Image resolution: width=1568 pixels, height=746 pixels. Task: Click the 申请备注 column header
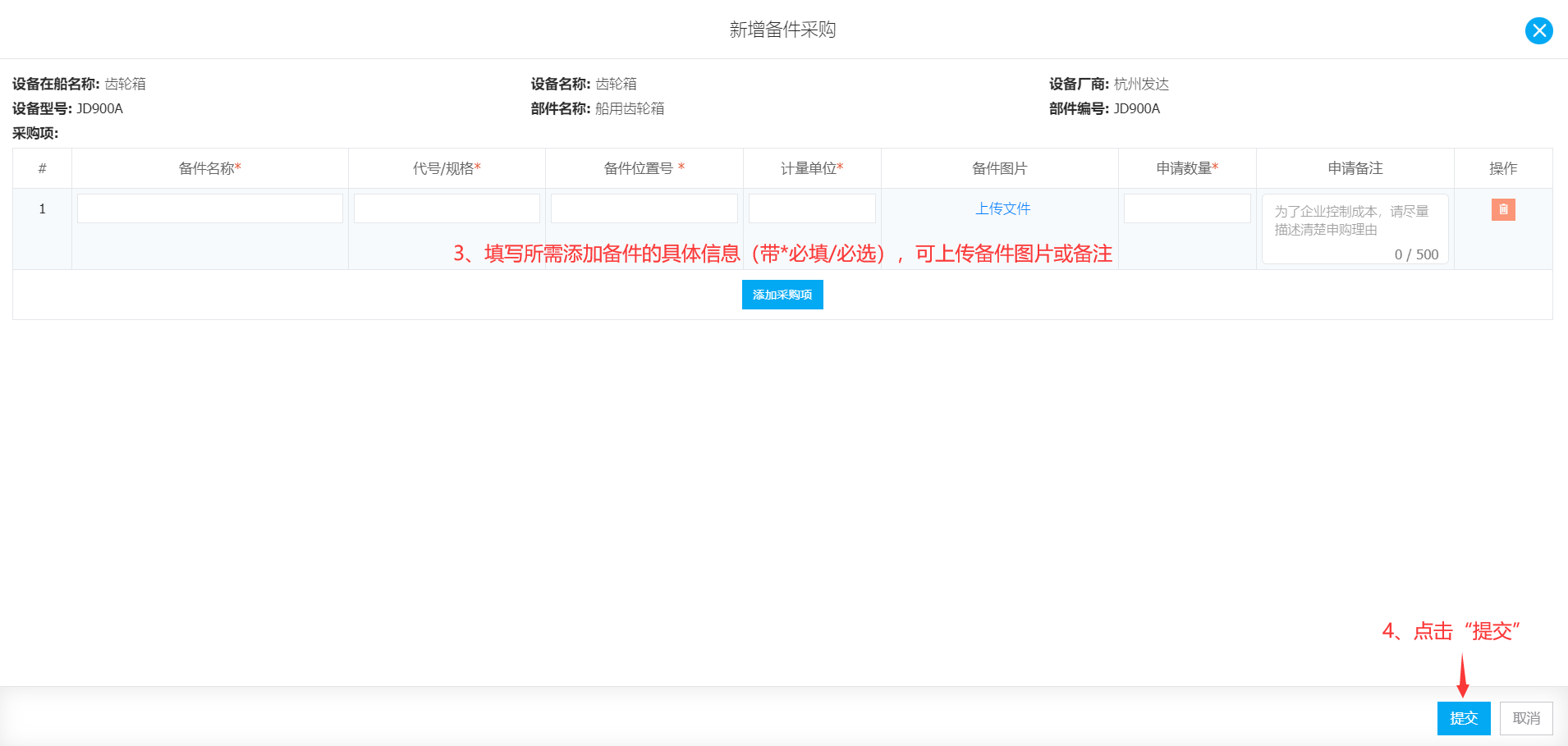click(x=1355, y=168)
